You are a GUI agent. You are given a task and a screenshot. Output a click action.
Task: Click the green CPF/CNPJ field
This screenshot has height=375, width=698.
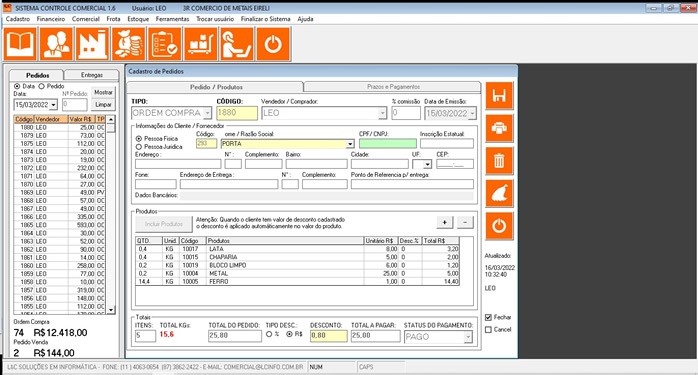[388, 143]
